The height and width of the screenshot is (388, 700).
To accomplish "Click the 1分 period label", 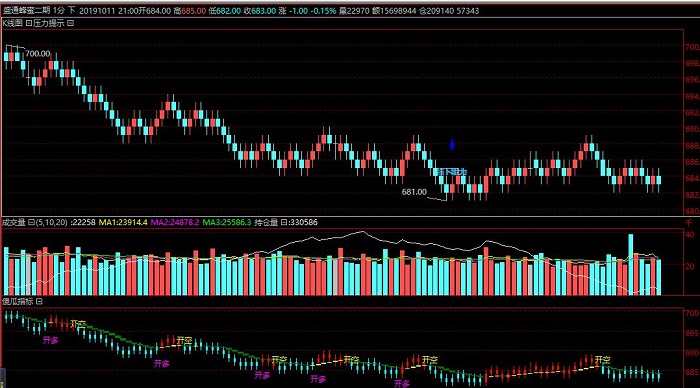I will click(x=59, y=10).
